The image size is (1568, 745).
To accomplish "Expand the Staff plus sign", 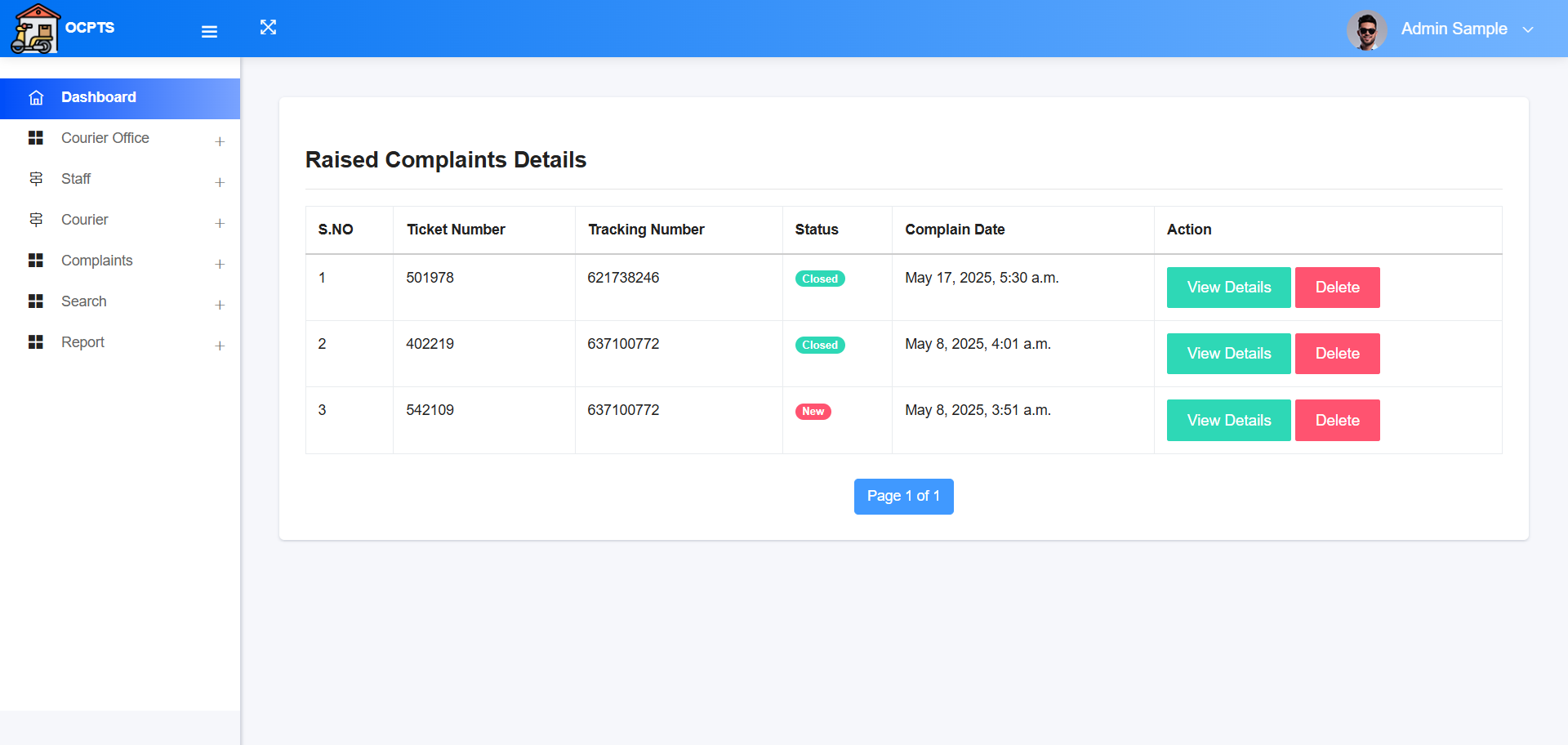I will tap(220, 183).
